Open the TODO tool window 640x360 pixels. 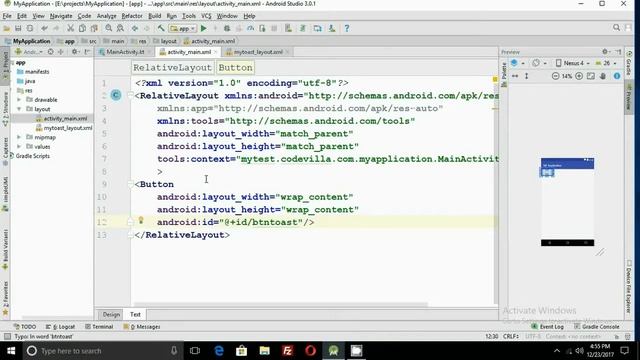point(24,327)
